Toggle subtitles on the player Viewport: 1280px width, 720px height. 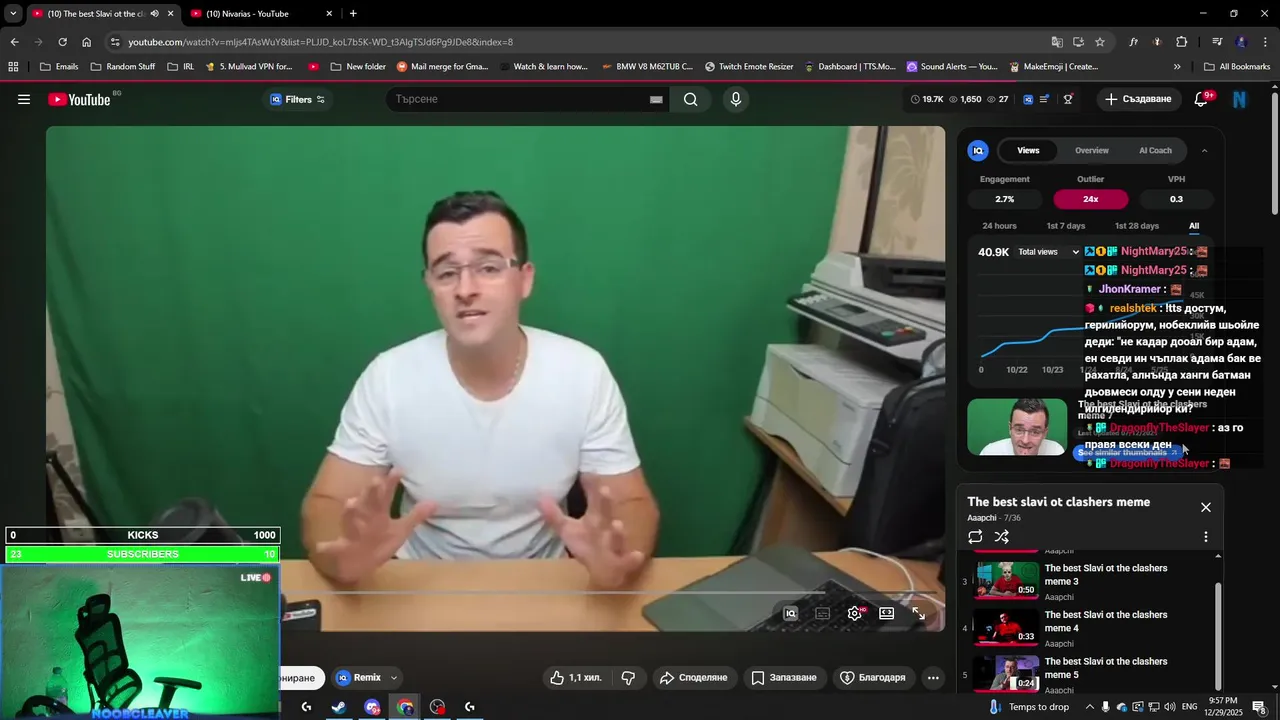tap(822, 614)
